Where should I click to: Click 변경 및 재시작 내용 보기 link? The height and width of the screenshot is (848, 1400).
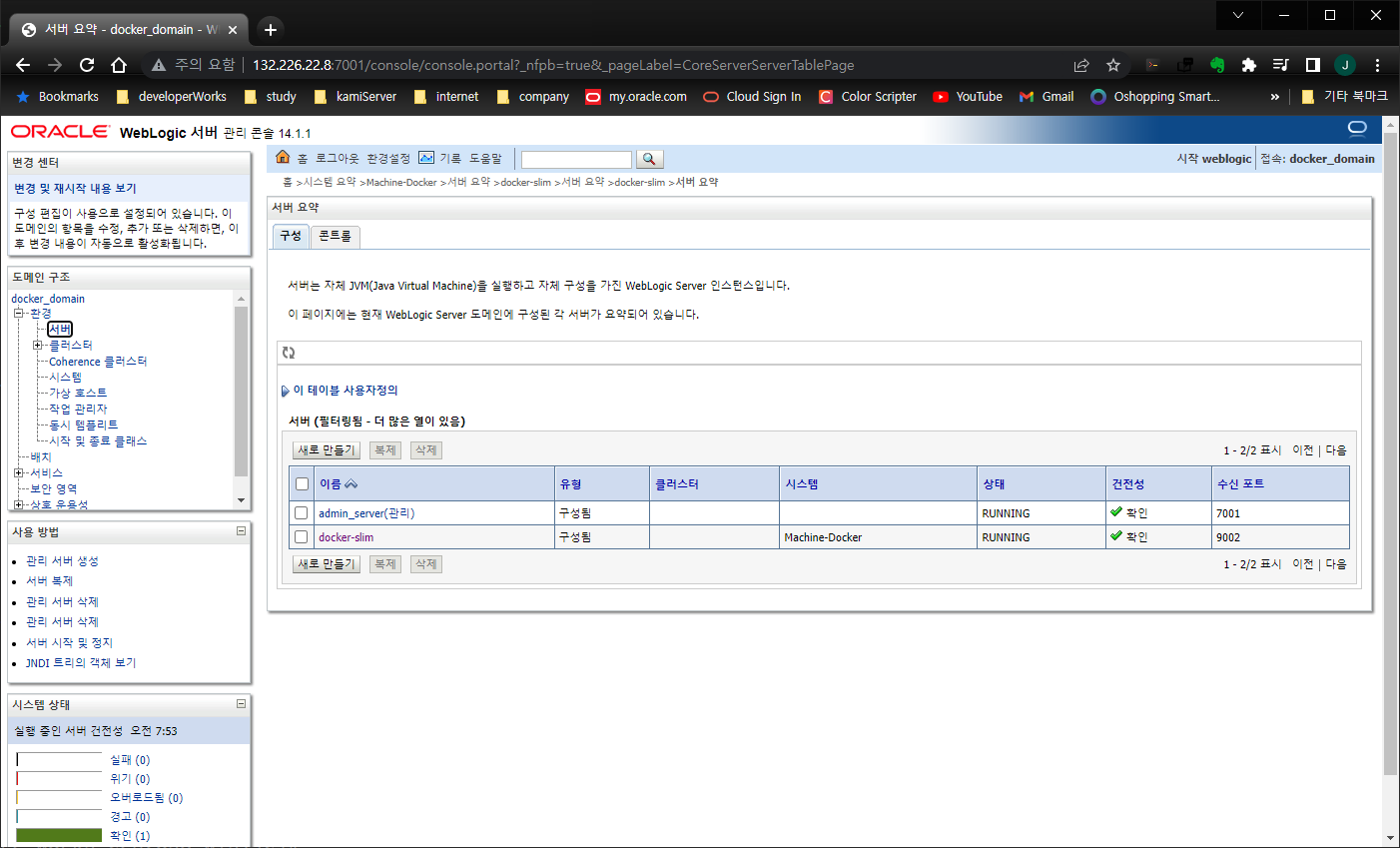point(75,188)
